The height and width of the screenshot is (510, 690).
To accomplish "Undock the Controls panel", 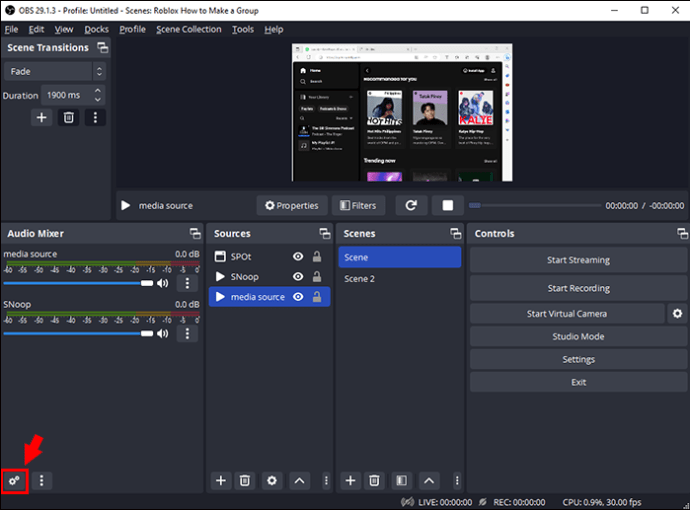I will [x=683, y=233].
